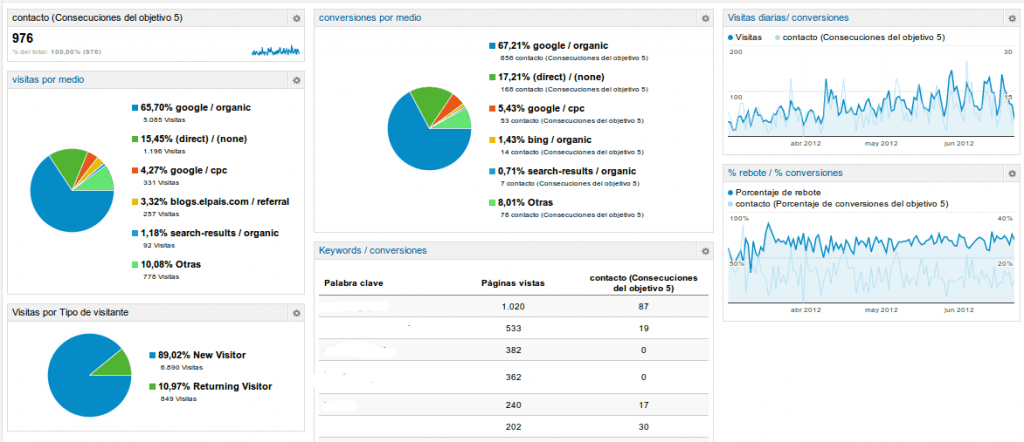
Task: Open settings gear of contacto widget
Action: [296, 18]
